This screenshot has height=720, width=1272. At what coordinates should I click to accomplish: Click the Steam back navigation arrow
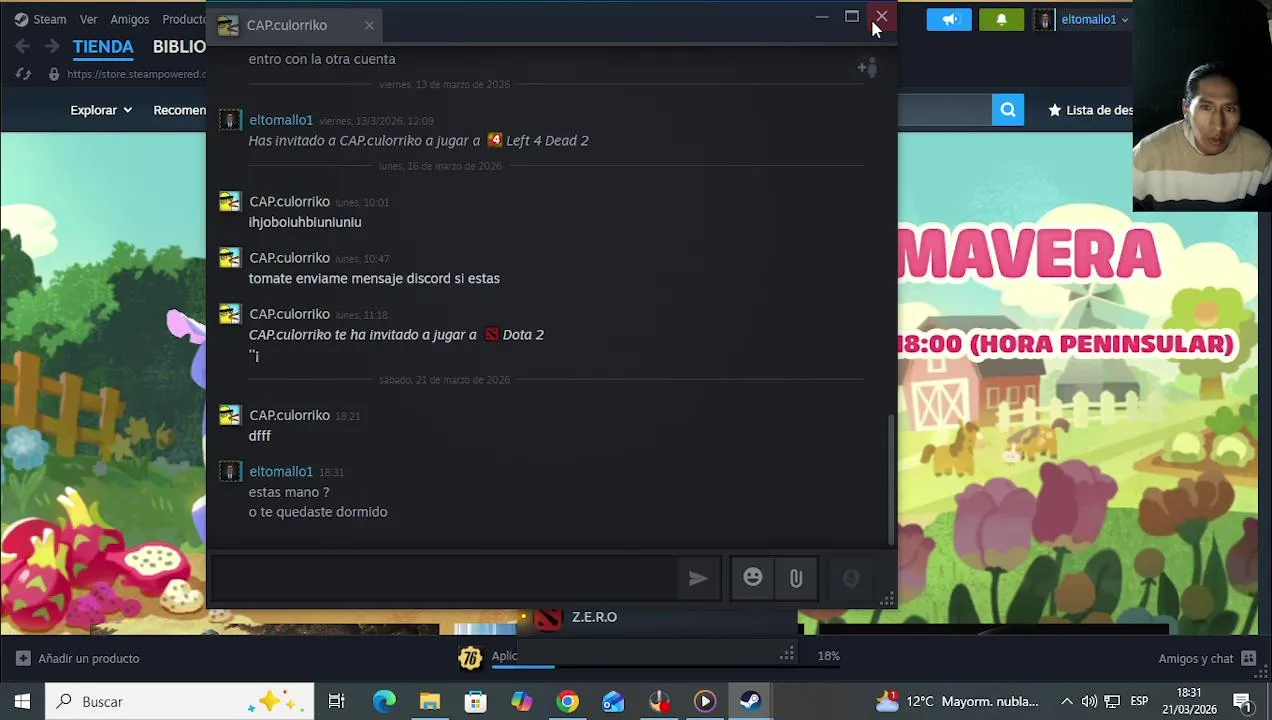click(22, 46)
